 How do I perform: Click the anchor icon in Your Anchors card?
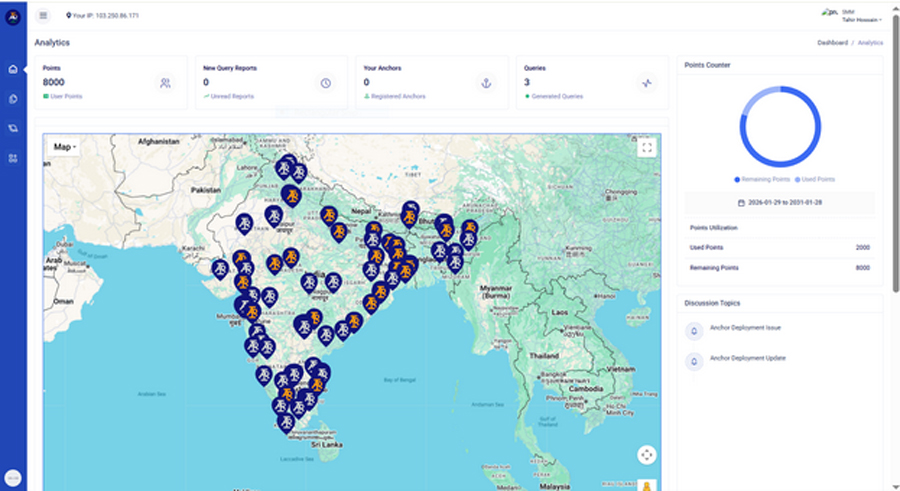click(486, 83)
